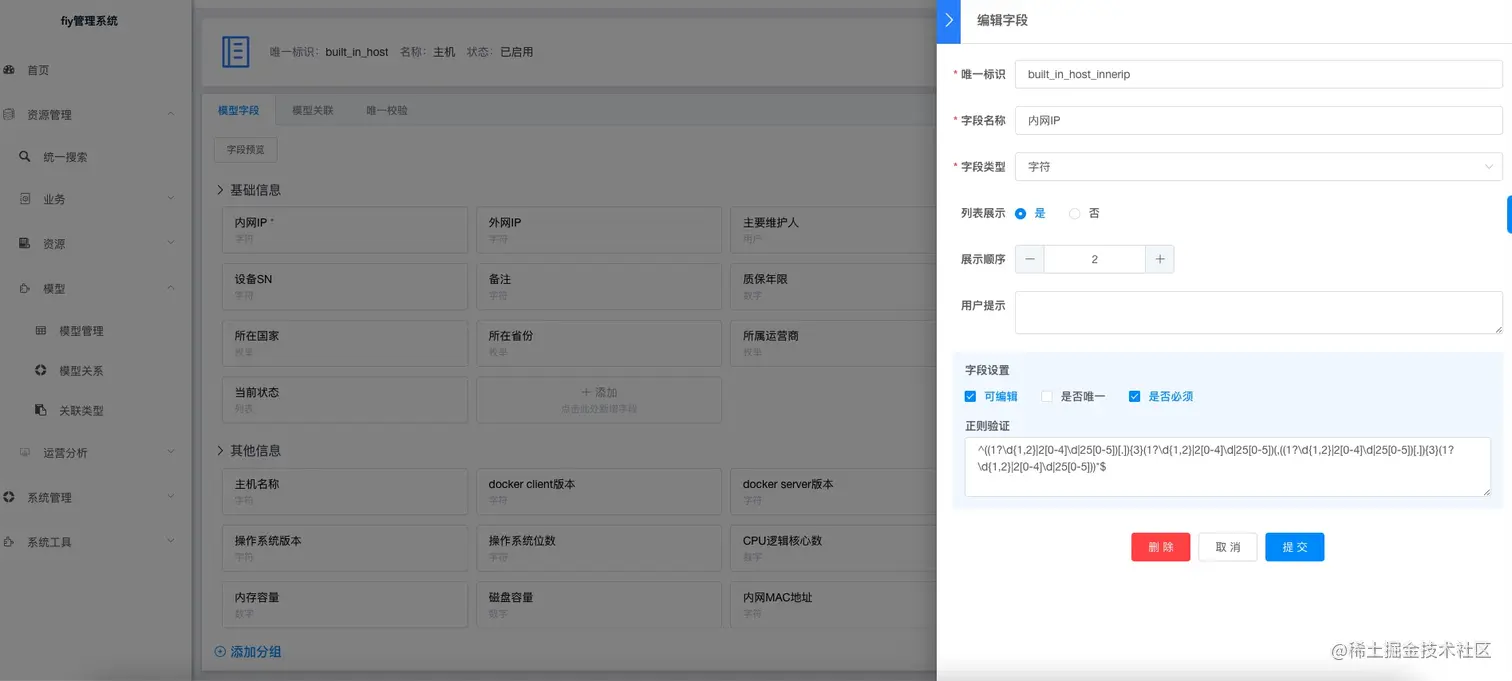This screenshot has width=1512, height=681.
Task: Click the 模型管理 icon
Action: click(x=41, y=330)
